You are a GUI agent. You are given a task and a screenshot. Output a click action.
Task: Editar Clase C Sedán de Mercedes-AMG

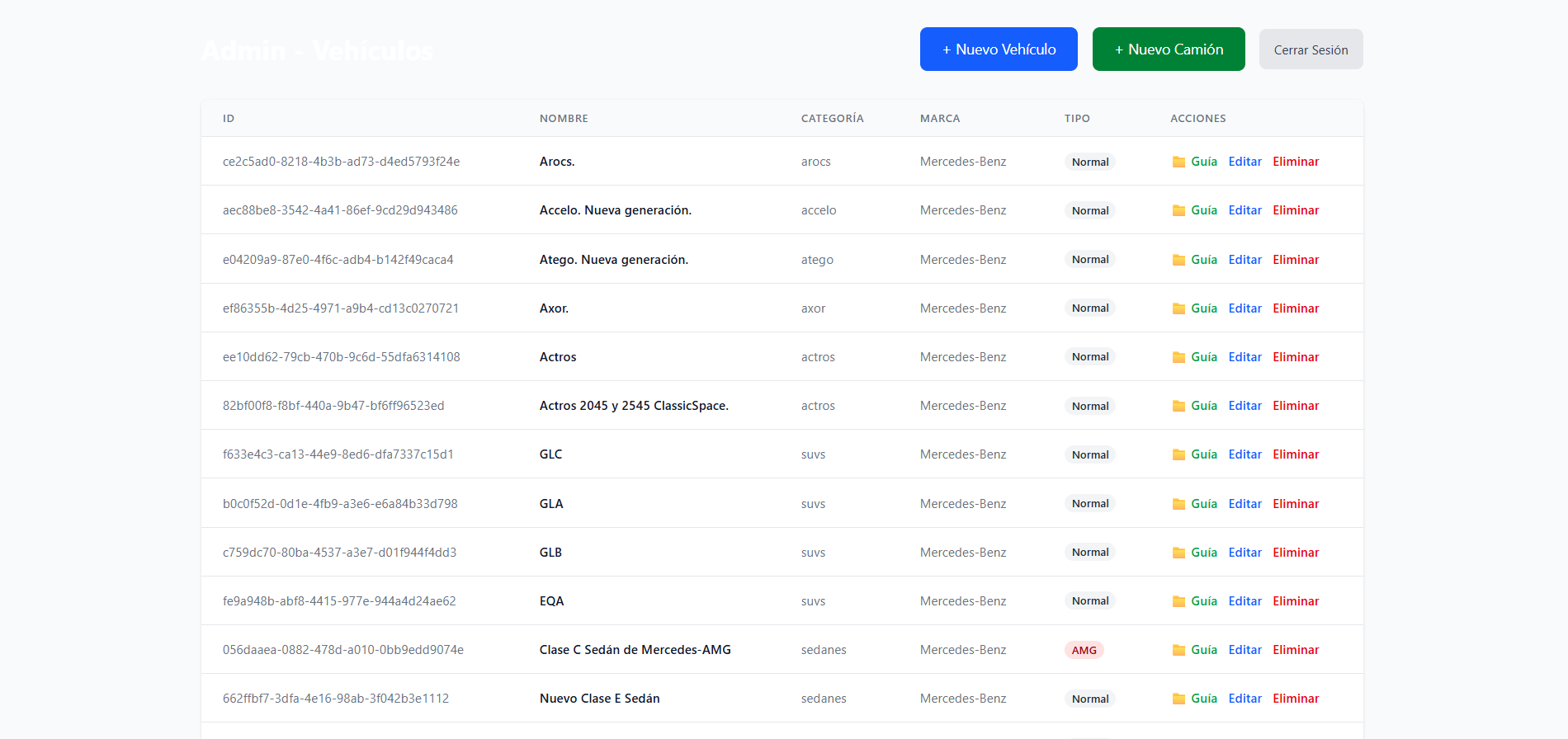click(x=1244, y=650)
